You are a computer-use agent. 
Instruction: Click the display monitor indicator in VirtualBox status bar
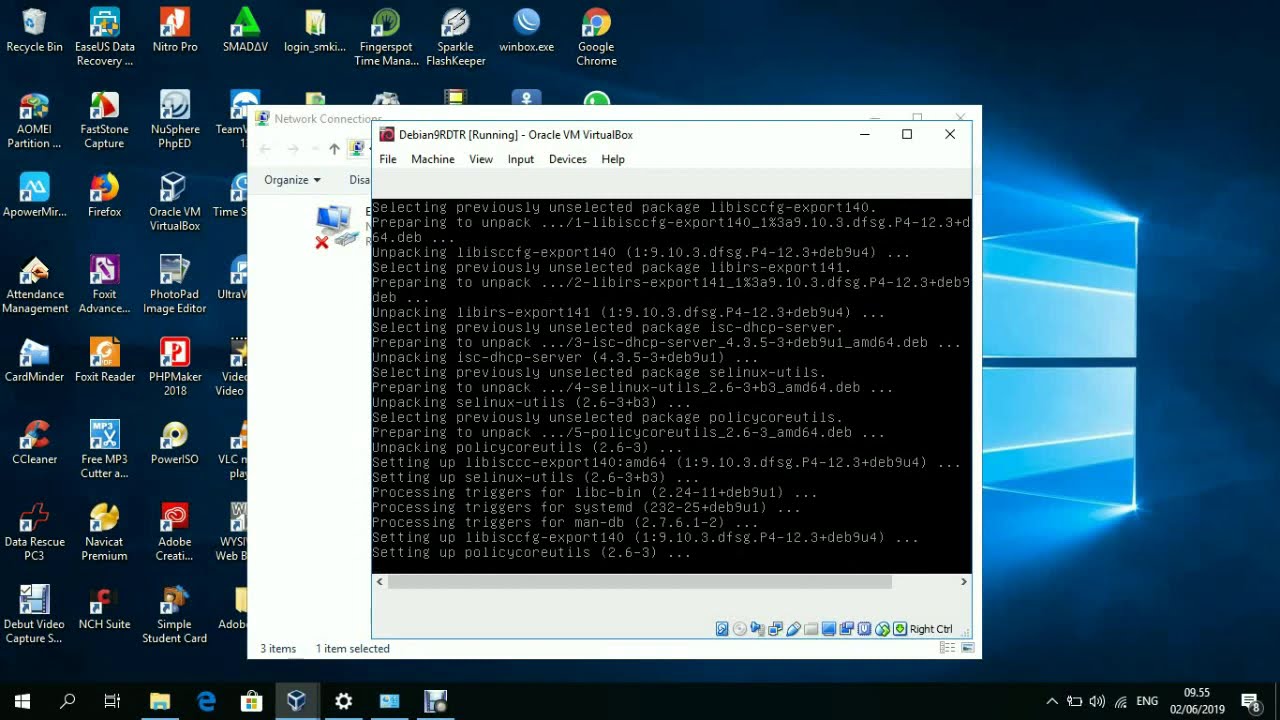coord(829,629)
